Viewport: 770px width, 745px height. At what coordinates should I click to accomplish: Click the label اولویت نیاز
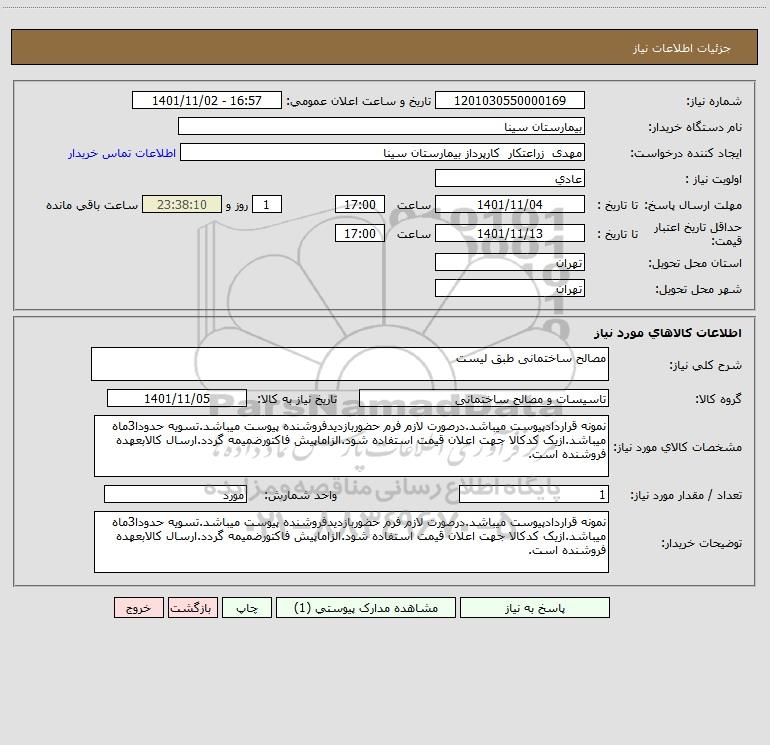[x=714, y=180]
